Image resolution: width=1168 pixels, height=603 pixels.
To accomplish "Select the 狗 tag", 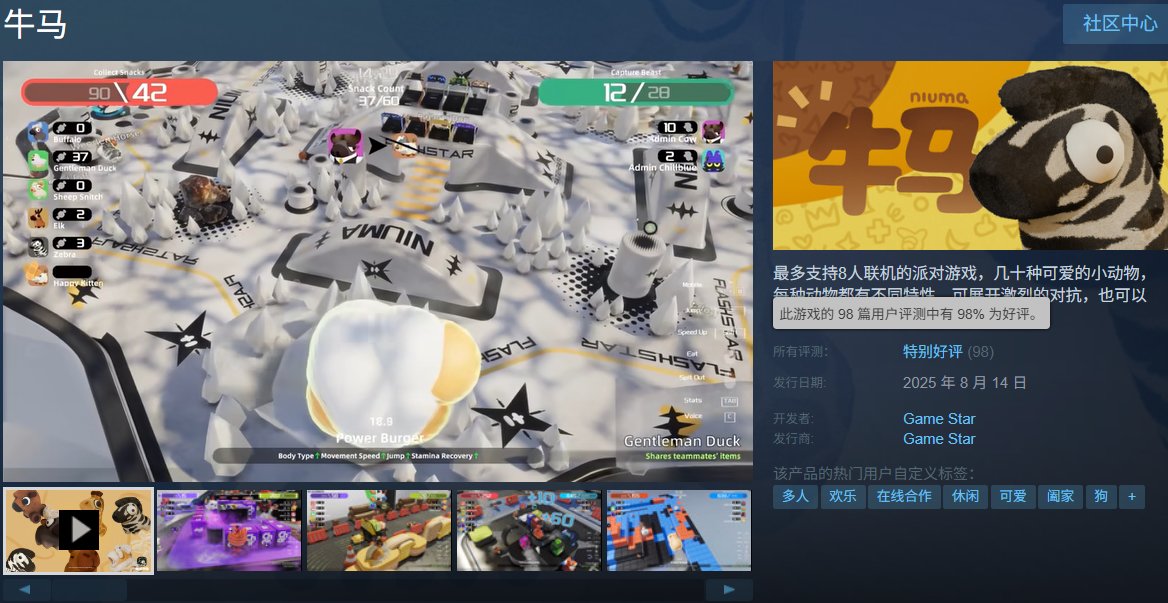I will tap(1101, 497).
